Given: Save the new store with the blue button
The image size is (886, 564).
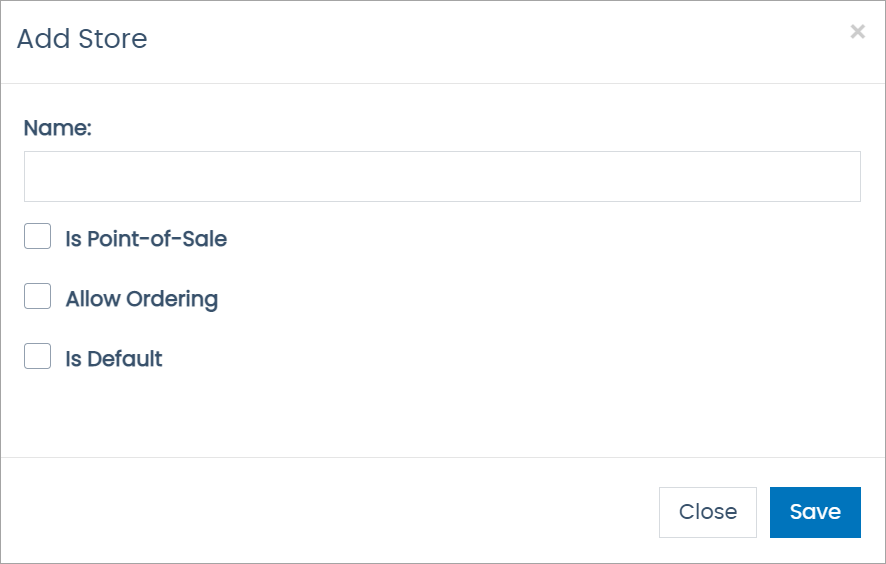Looking at the screenshot, I should (x=815, y=512).
